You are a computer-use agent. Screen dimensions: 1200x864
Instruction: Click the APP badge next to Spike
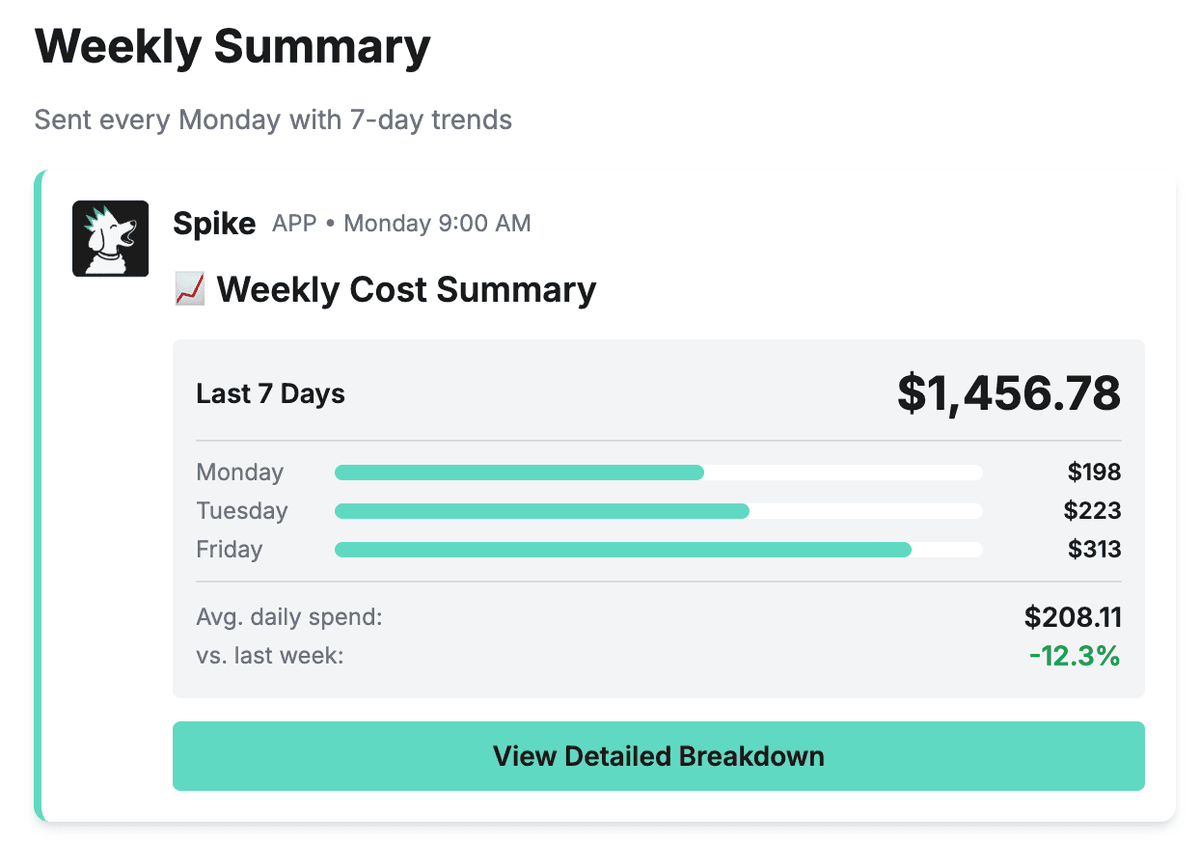294,224
